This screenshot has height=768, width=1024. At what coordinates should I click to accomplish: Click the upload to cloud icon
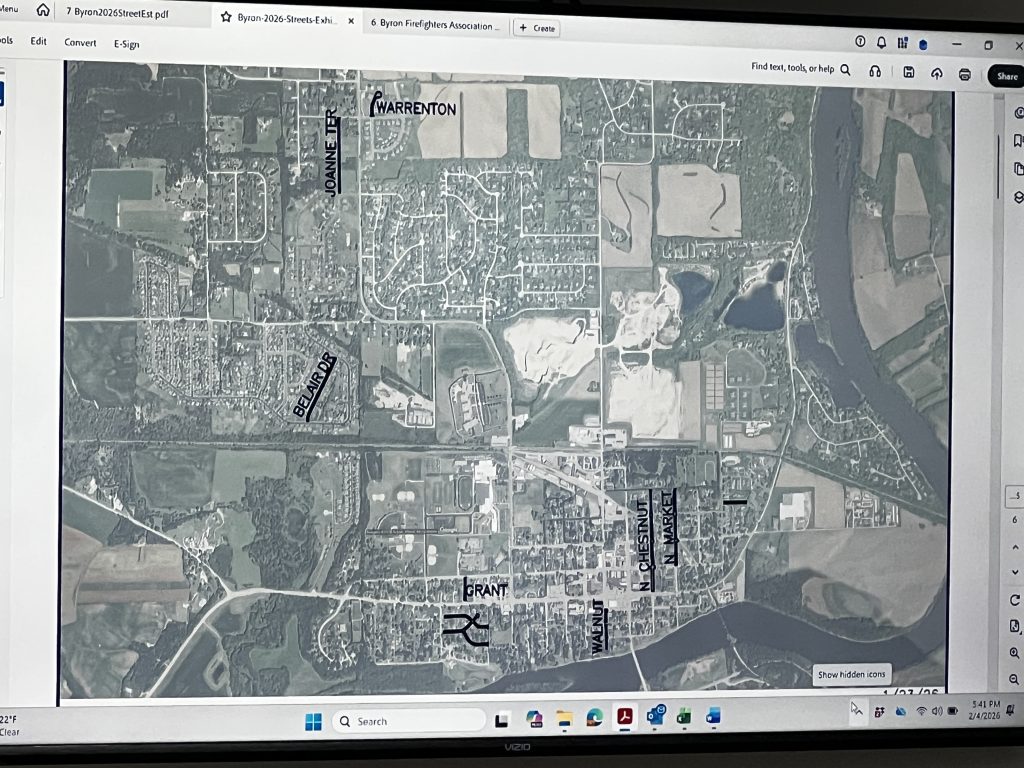(x=936, y=73)
